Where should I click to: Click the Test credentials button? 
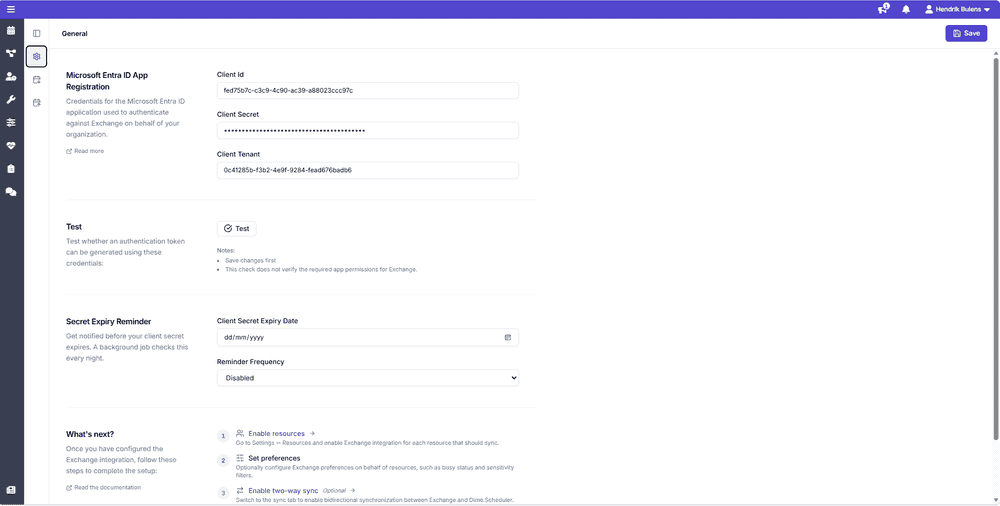point(237,228)
